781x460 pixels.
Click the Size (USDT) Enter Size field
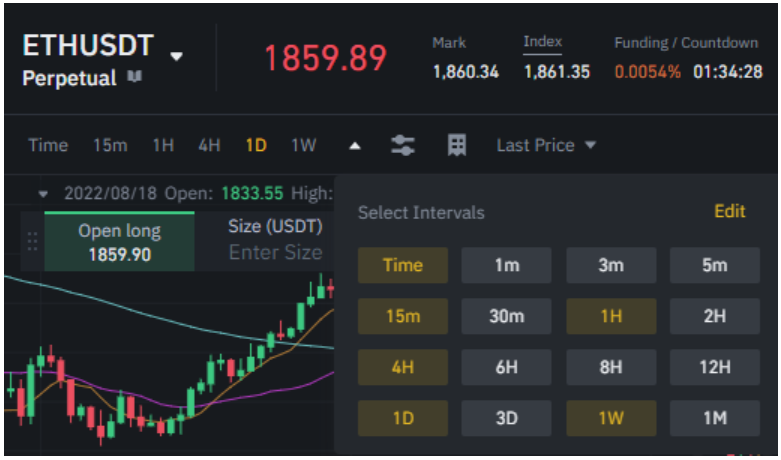pos(275,252)
